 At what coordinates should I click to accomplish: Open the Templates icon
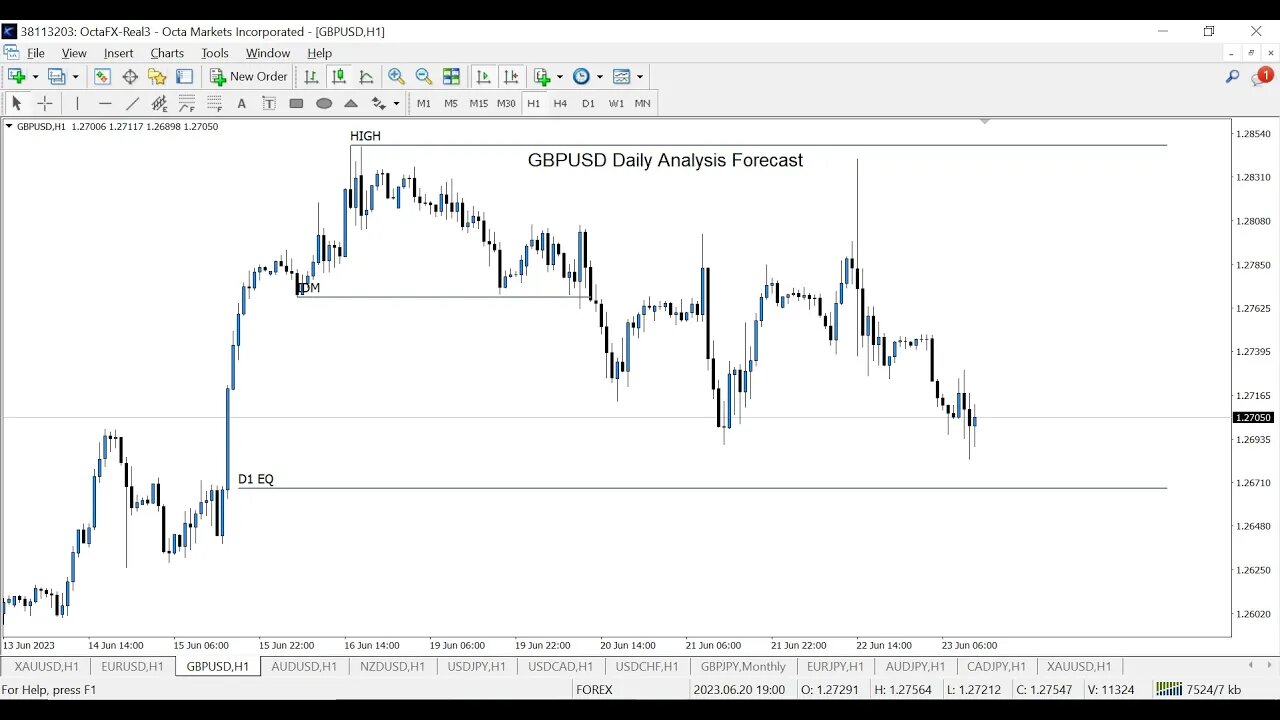pyautogui.click(x=621, y=76)
